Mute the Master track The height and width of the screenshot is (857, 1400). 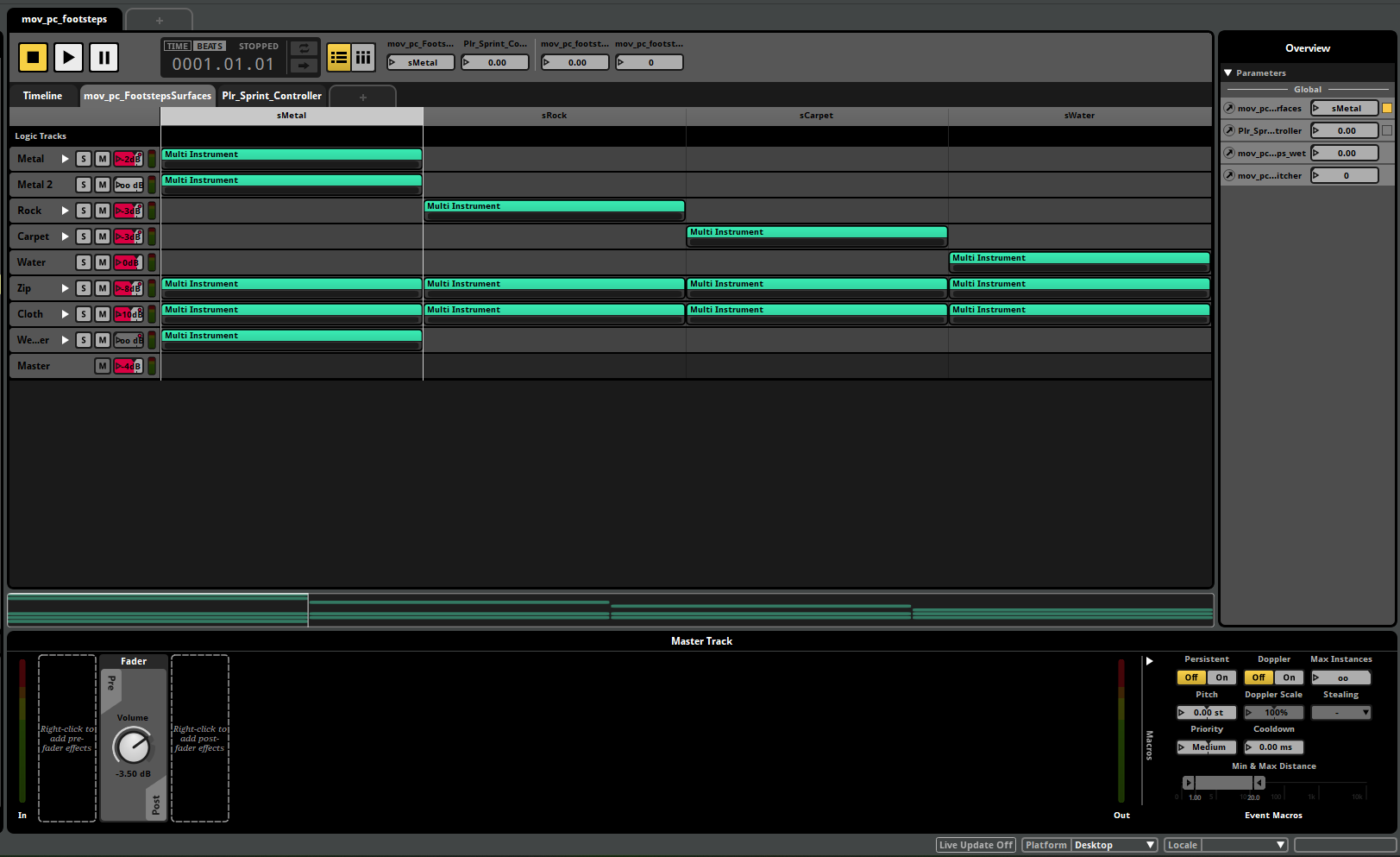pyautogui.click(x=103, y=366)
